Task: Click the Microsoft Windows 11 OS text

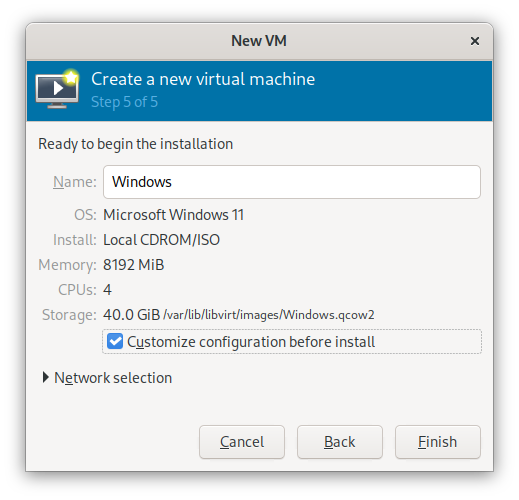Action: (173, 215)
